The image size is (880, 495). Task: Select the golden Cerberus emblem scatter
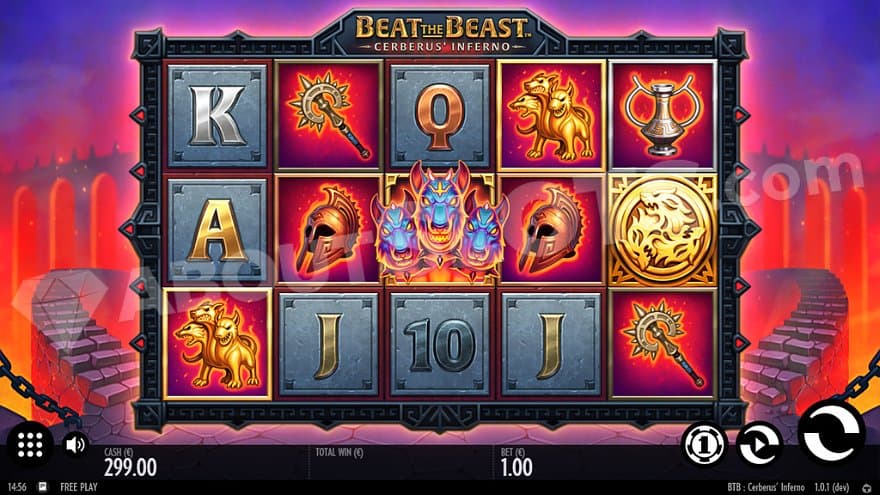(x=662, y=229)
